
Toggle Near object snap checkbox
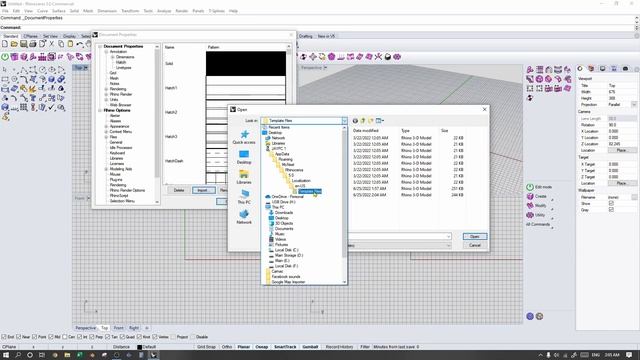[18, 337]
